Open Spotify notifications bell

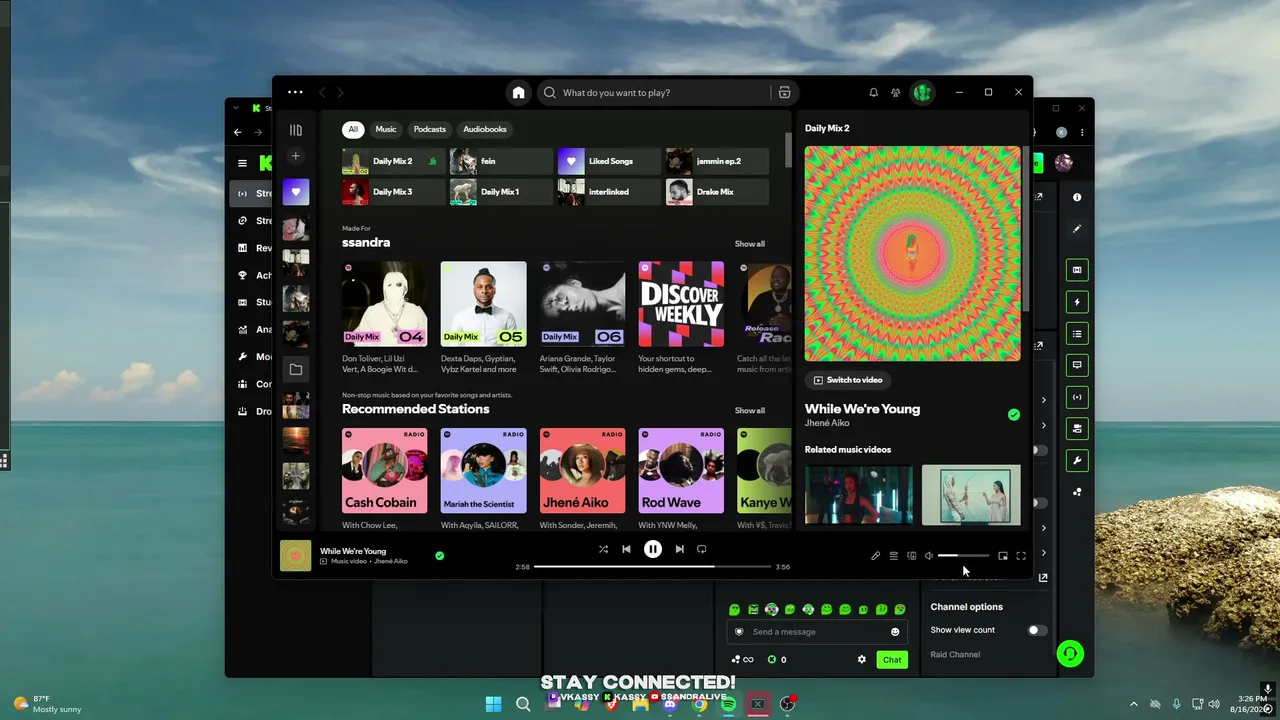point(873,93)
